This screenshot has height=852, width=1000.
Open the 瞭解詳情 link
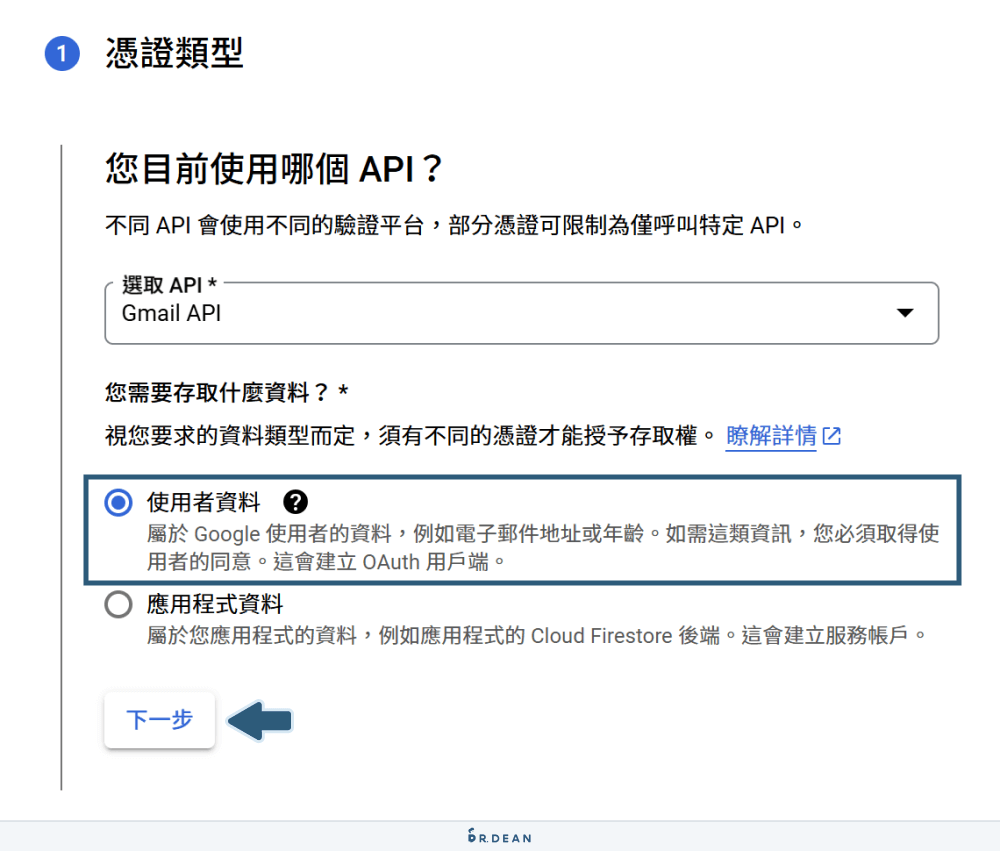[770, 436]
